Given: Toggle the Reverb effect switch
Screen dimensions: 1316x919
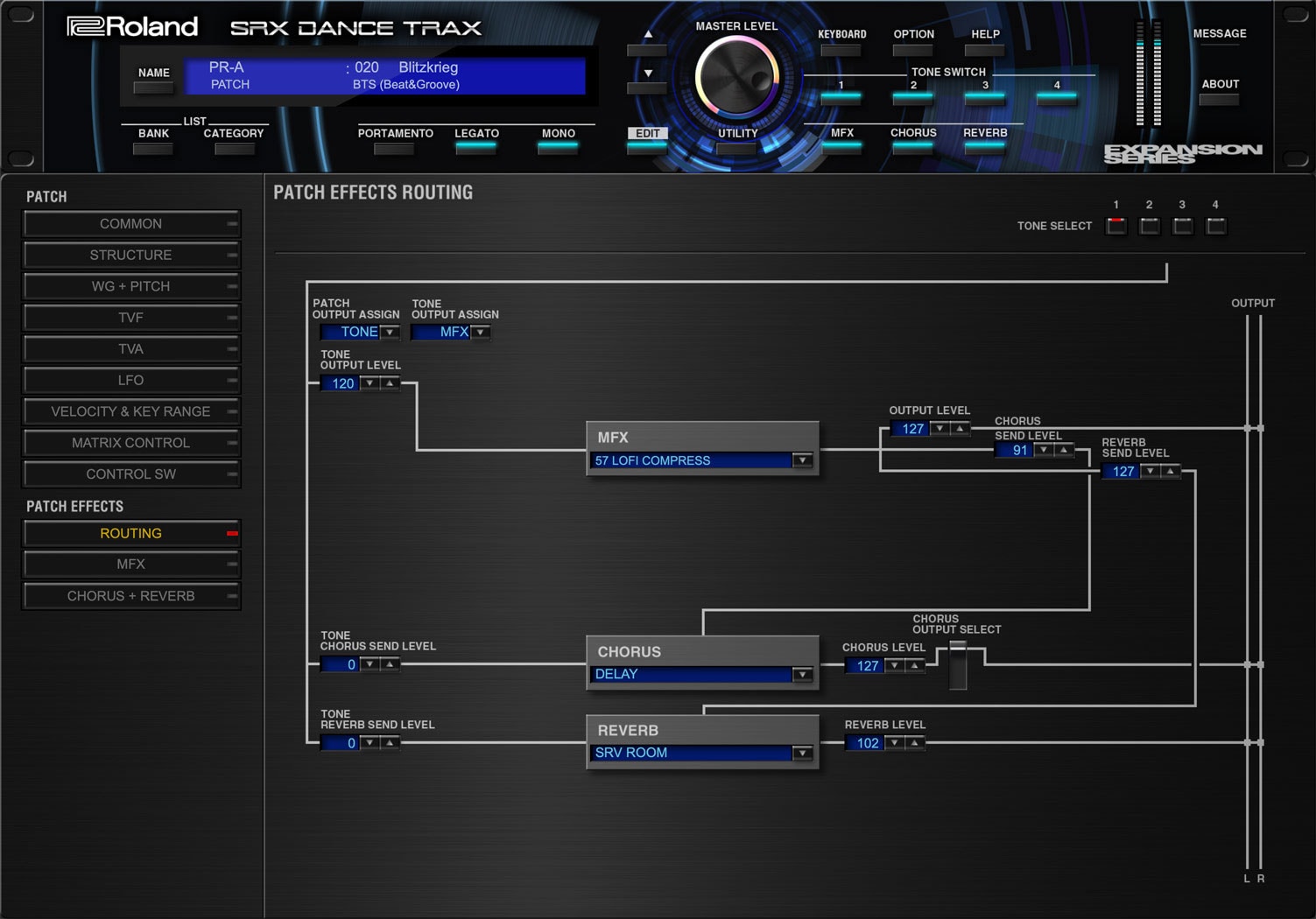Looking at the screenshot, I should click(985, 146).
